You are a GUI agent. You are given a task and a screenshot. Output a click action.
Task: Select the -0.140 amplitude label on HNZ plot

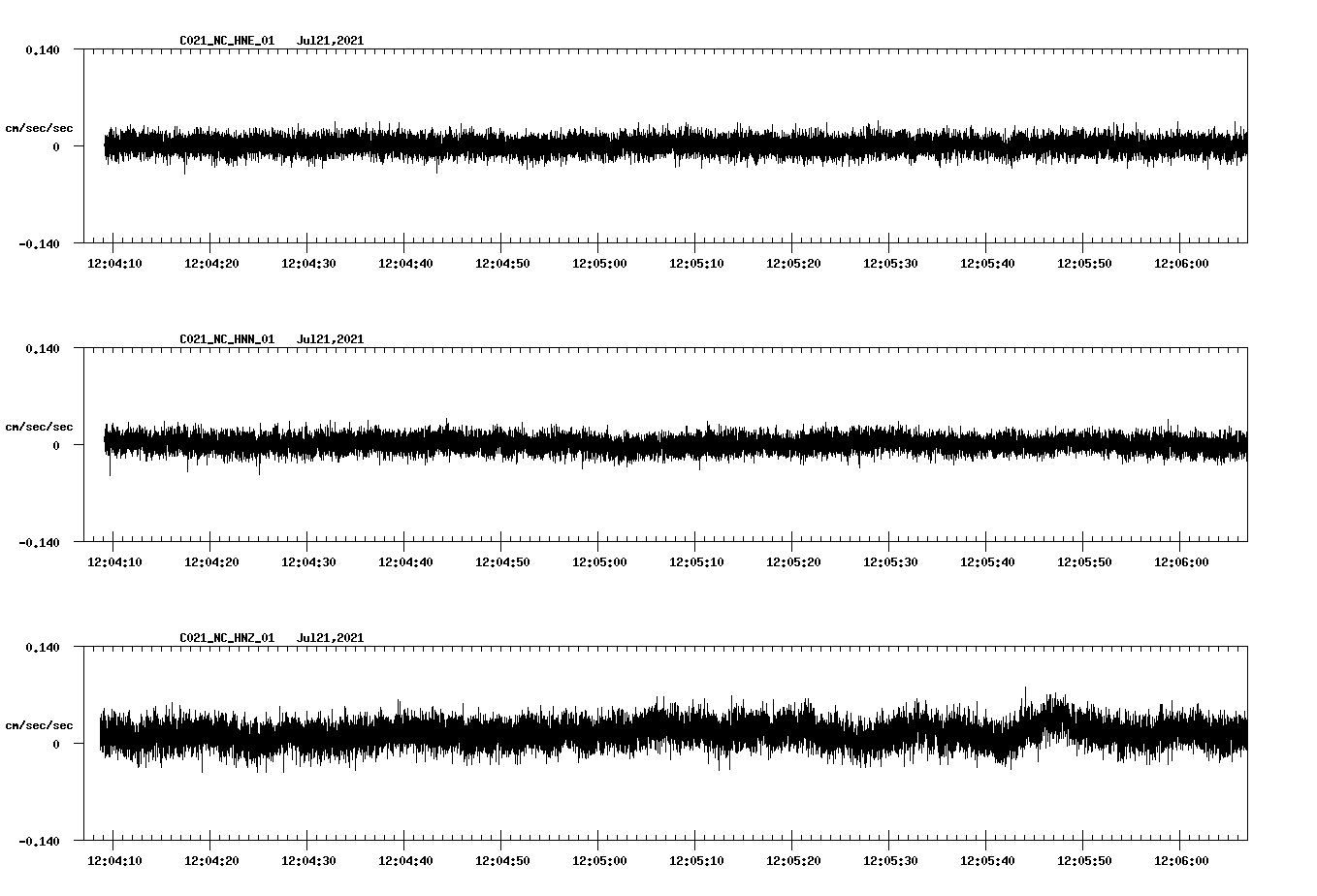[39, 843]
